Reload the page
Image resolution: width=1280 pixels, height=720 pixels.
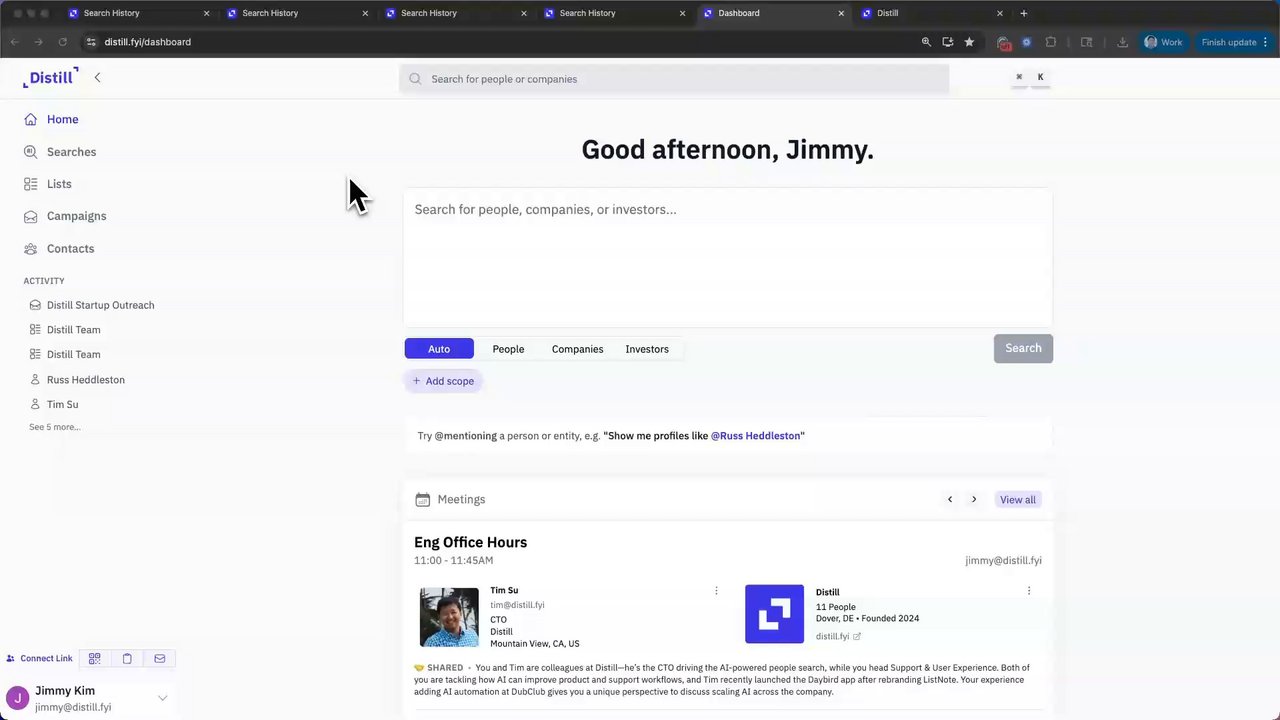[x=62, y=42]
